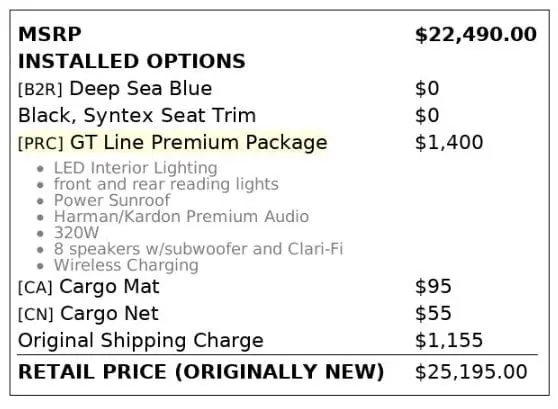The image size is (558, 409).
Task: Click the [PRC] package code
Action: (x=41, y=143)
